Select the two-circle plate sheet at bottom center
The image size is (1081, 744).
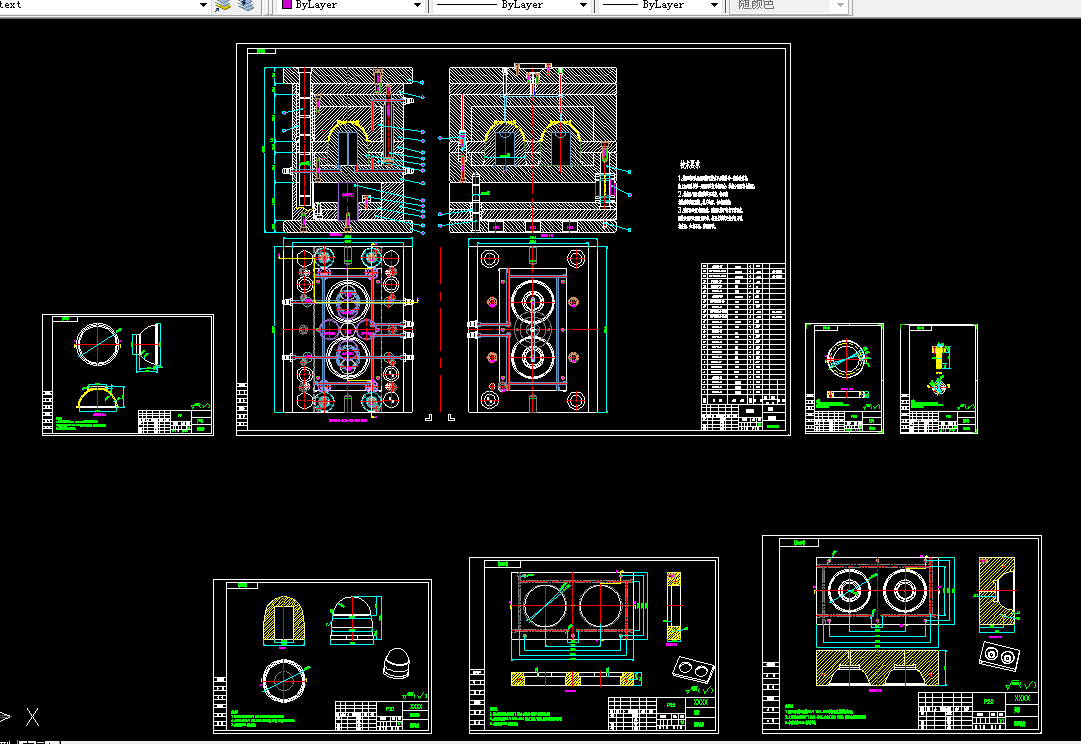pos(594,645)
